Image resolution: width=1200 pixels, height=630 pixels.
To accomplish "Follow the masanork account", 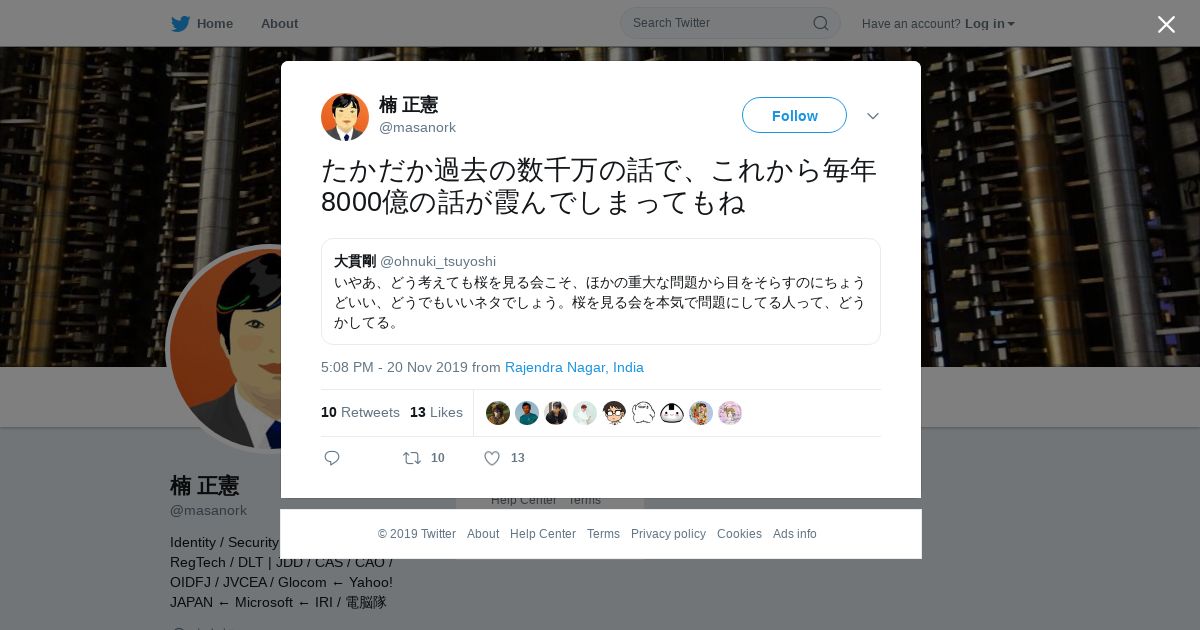I will [x=794, y=115].
